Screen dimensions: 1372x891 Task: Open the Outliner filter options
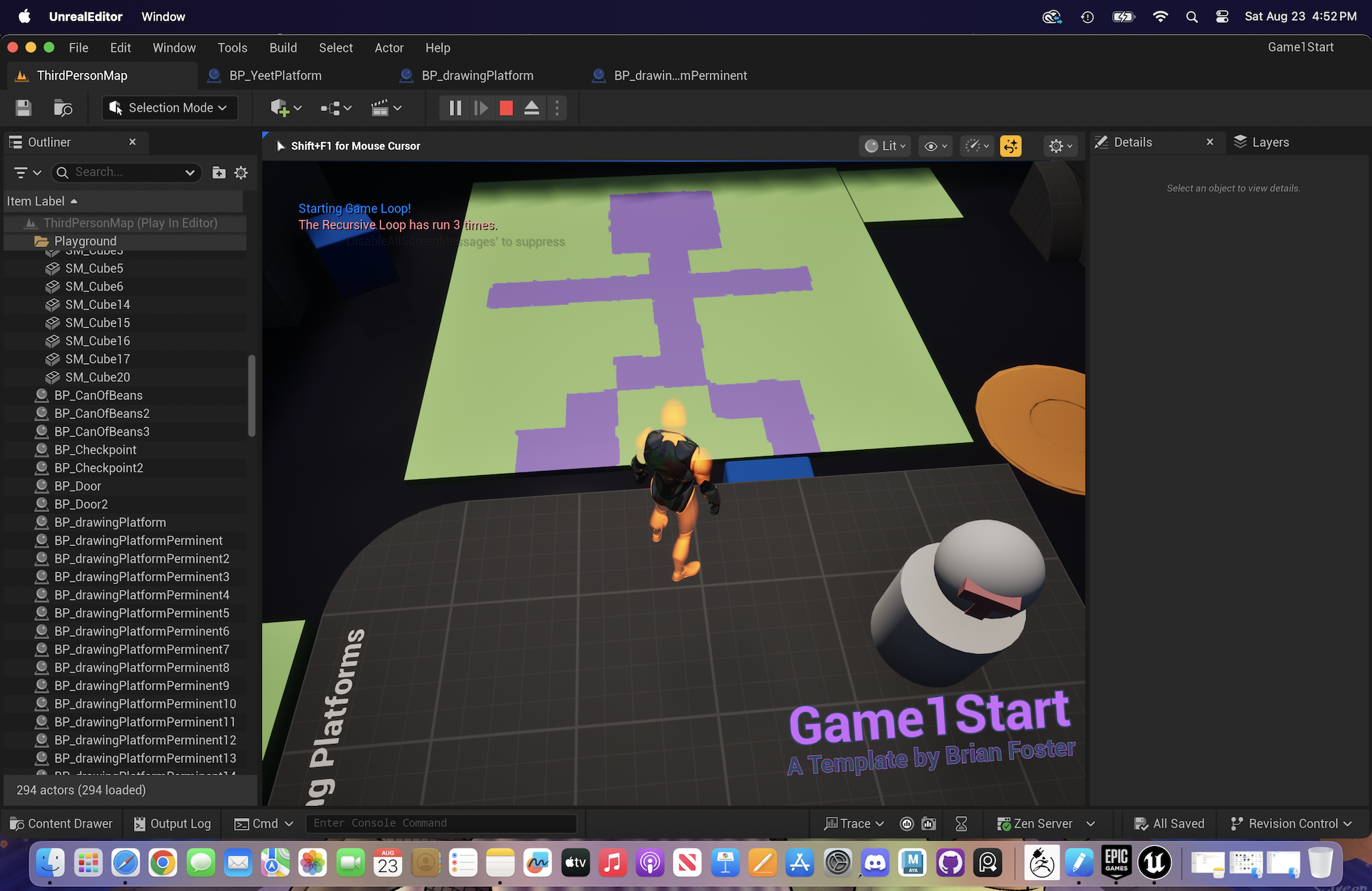coord(27,173)
